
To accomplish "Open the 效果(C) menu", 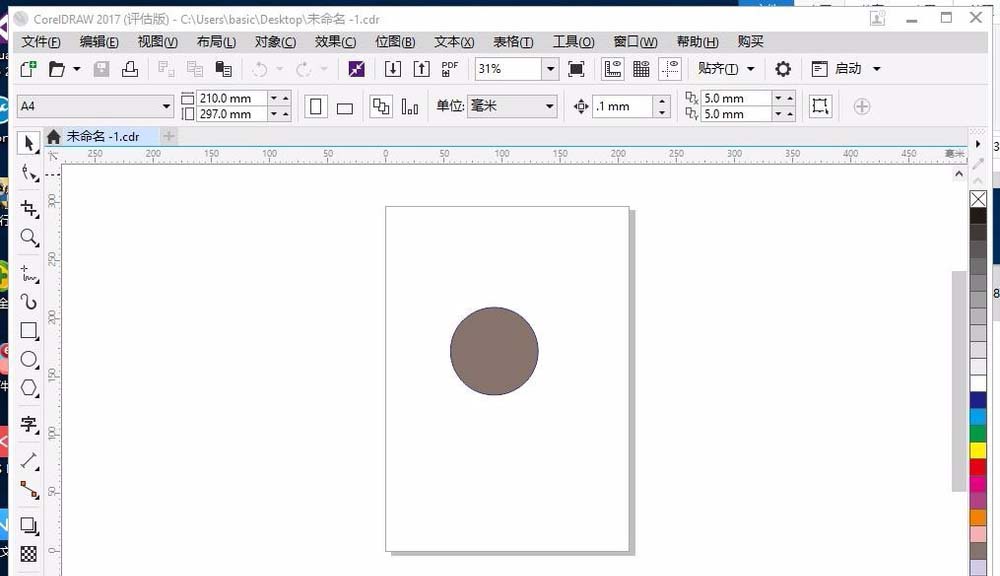I will click(x=335, y=42).
